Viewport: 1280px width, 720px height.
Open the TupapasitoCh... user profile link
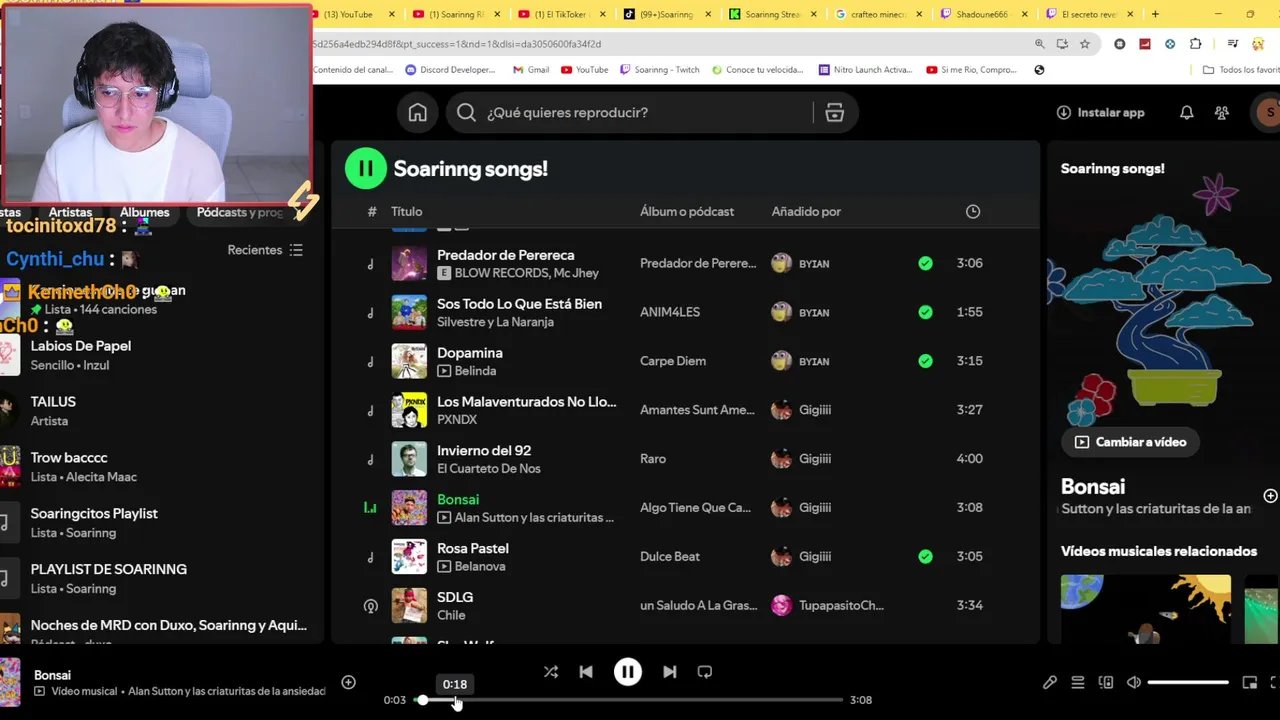pos(841,605)
